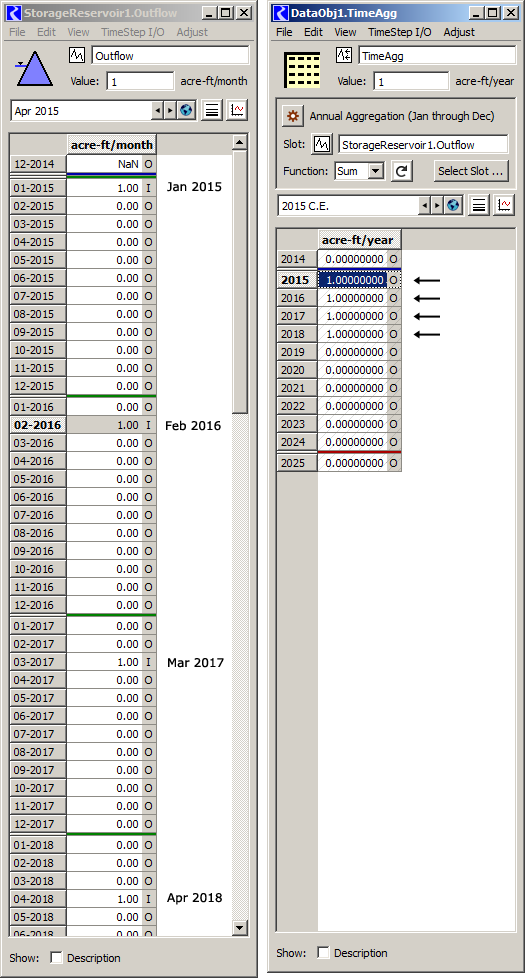525x978 pixels.
Task: Open Adjust menu in the DataObj1.TimeAgg window
Action: [x=459, y=32]
